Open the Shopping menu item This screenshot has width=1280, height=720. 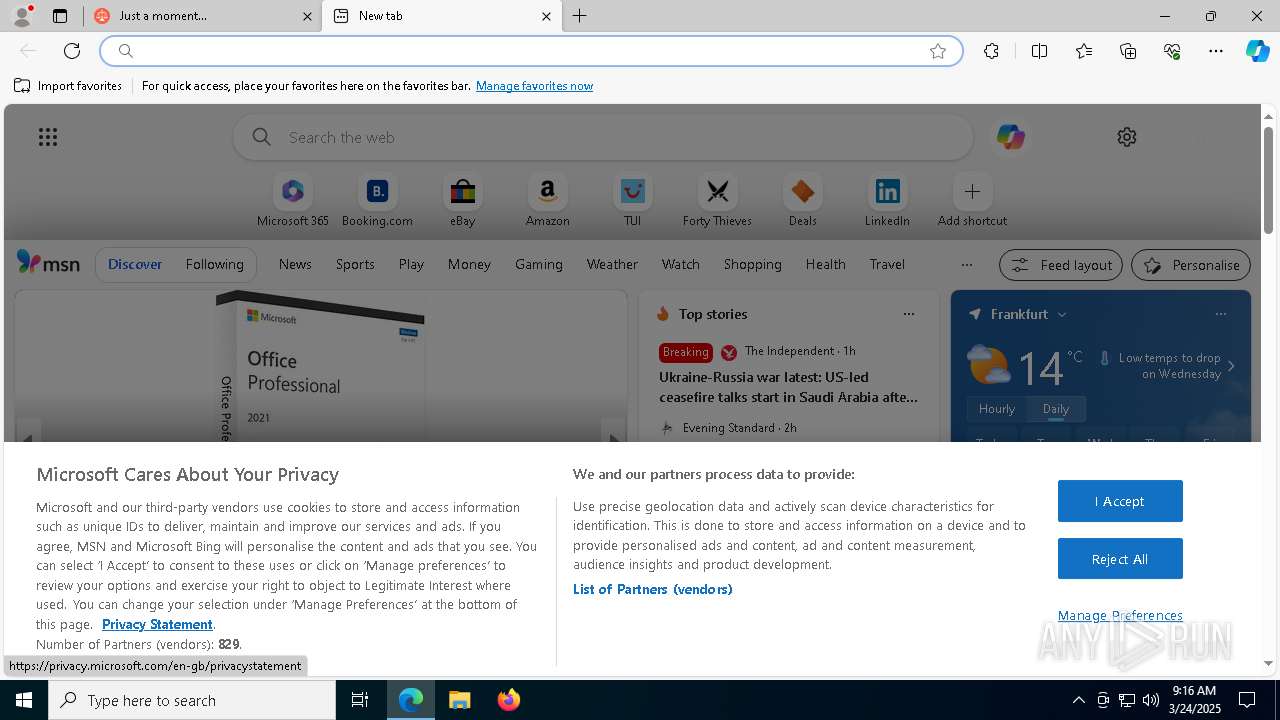[752, 264]
